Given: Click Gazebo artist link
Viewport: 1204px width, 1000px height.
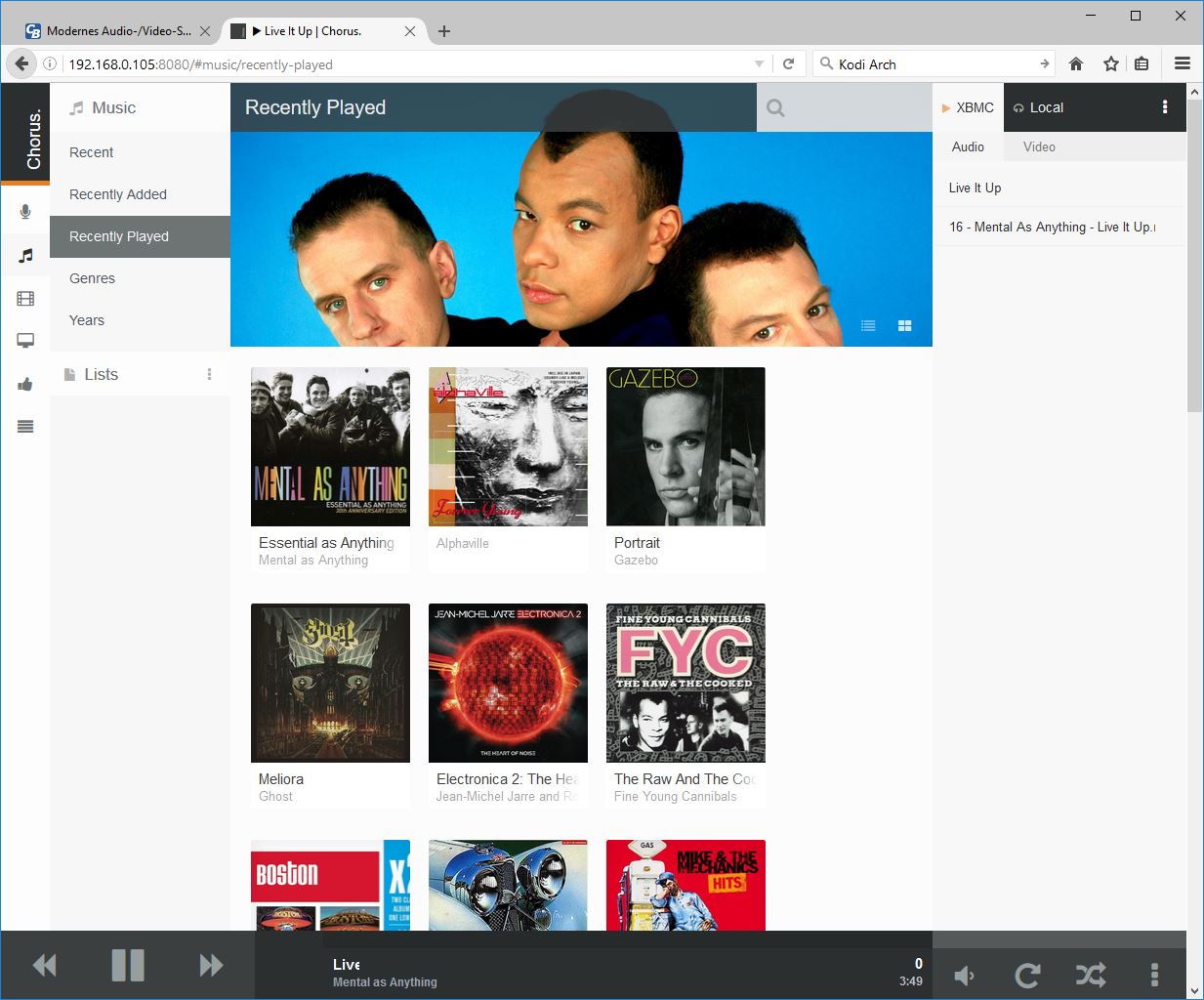Looking at the screenshot, I should (636, 561).
